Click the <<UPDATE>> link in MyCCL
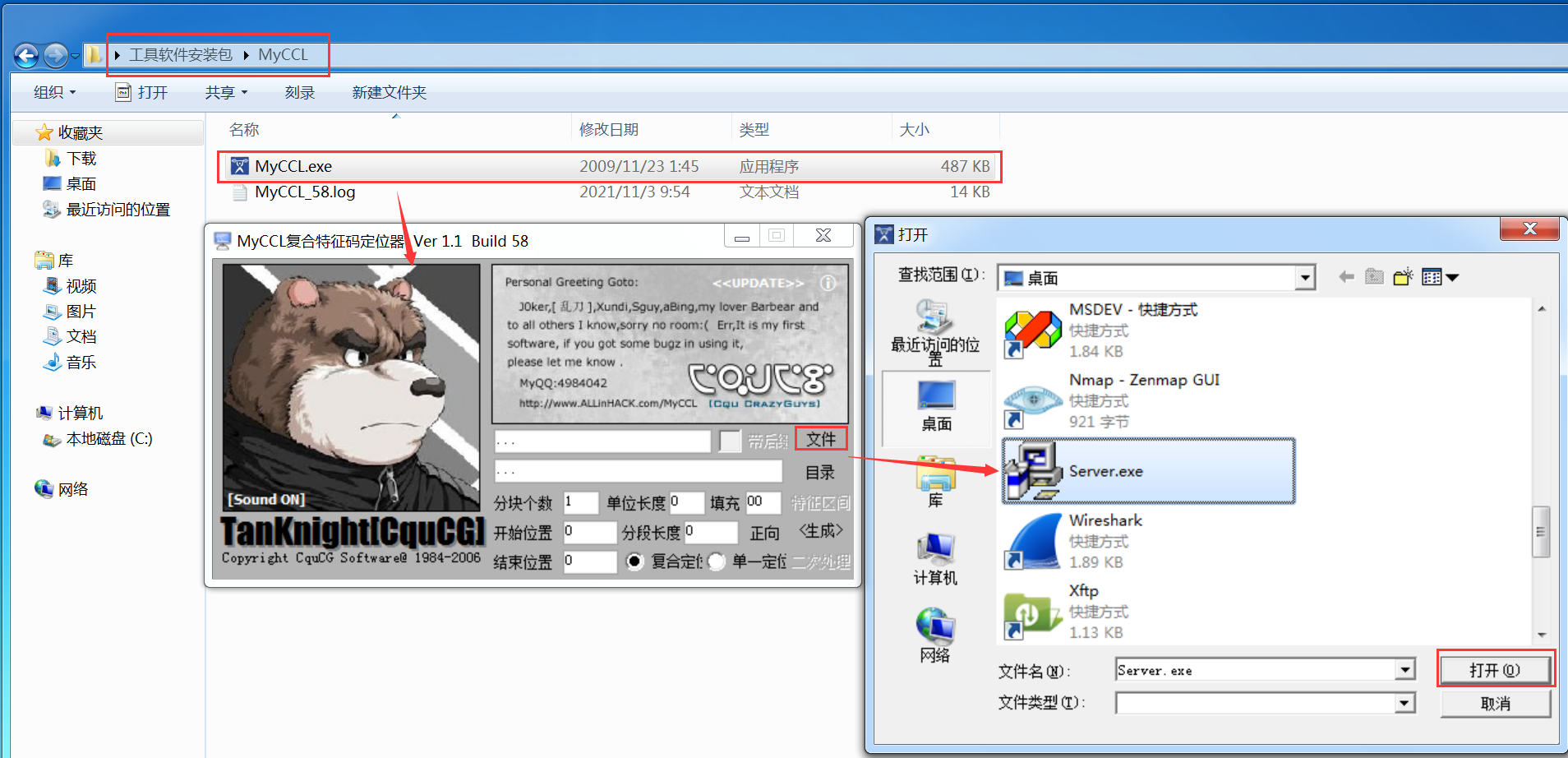Screen dimensions: 1568x758 click(x=758, y=283)
